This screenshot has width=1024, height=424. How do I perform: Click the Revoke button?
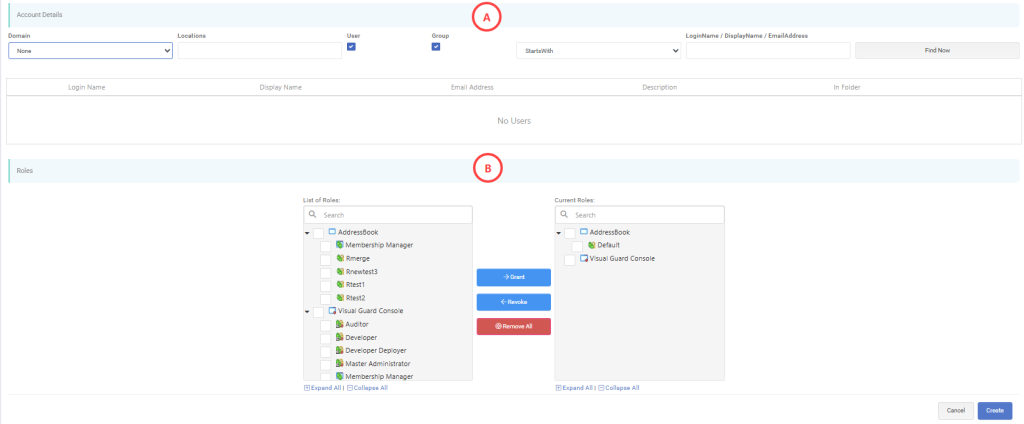click(x=514, y=302)
